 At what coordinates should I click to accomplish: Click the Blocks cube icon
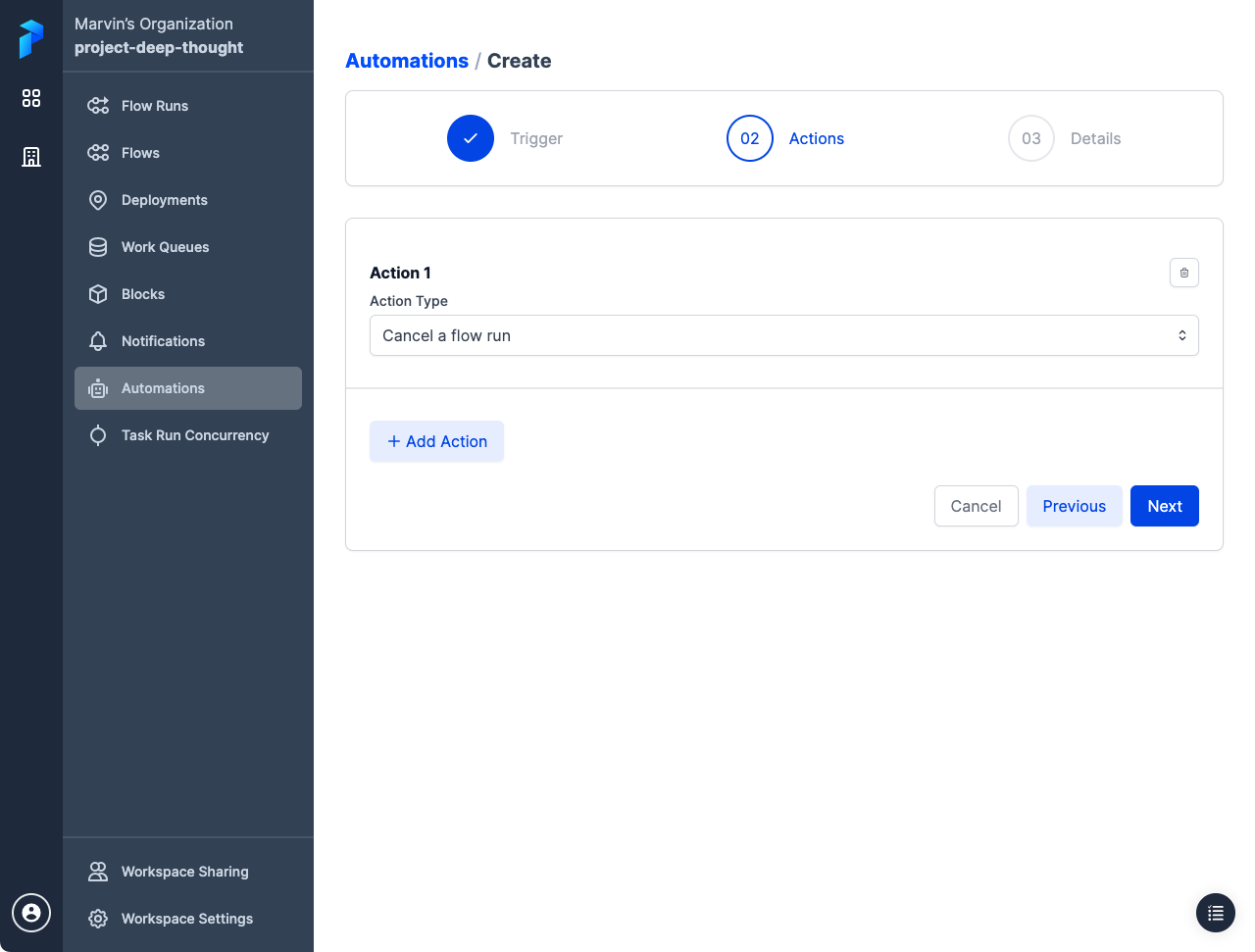coord(98,294)
